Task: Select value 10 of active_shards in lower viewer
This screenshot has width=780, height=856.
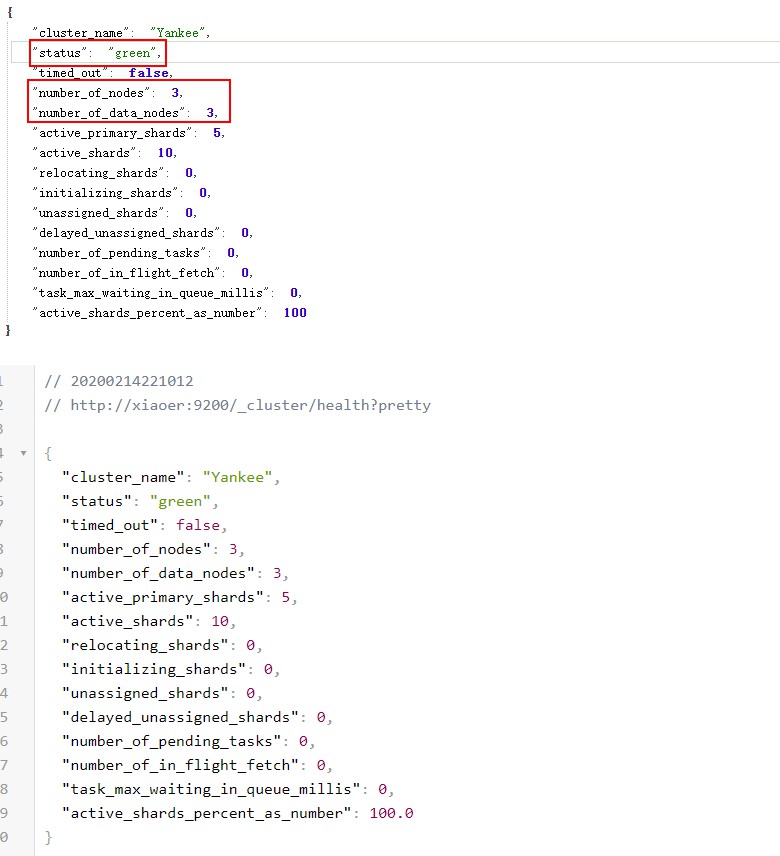Action: tap(220, 621)
